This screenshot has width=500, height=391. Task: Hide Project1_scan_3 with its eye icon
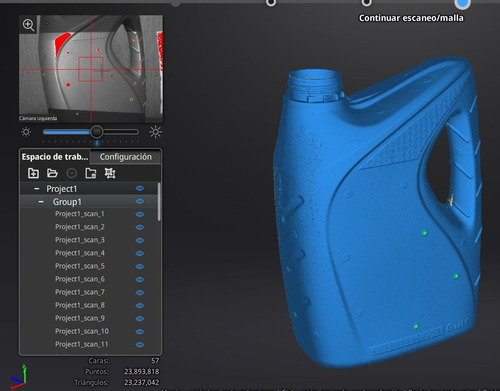point(140,240)
